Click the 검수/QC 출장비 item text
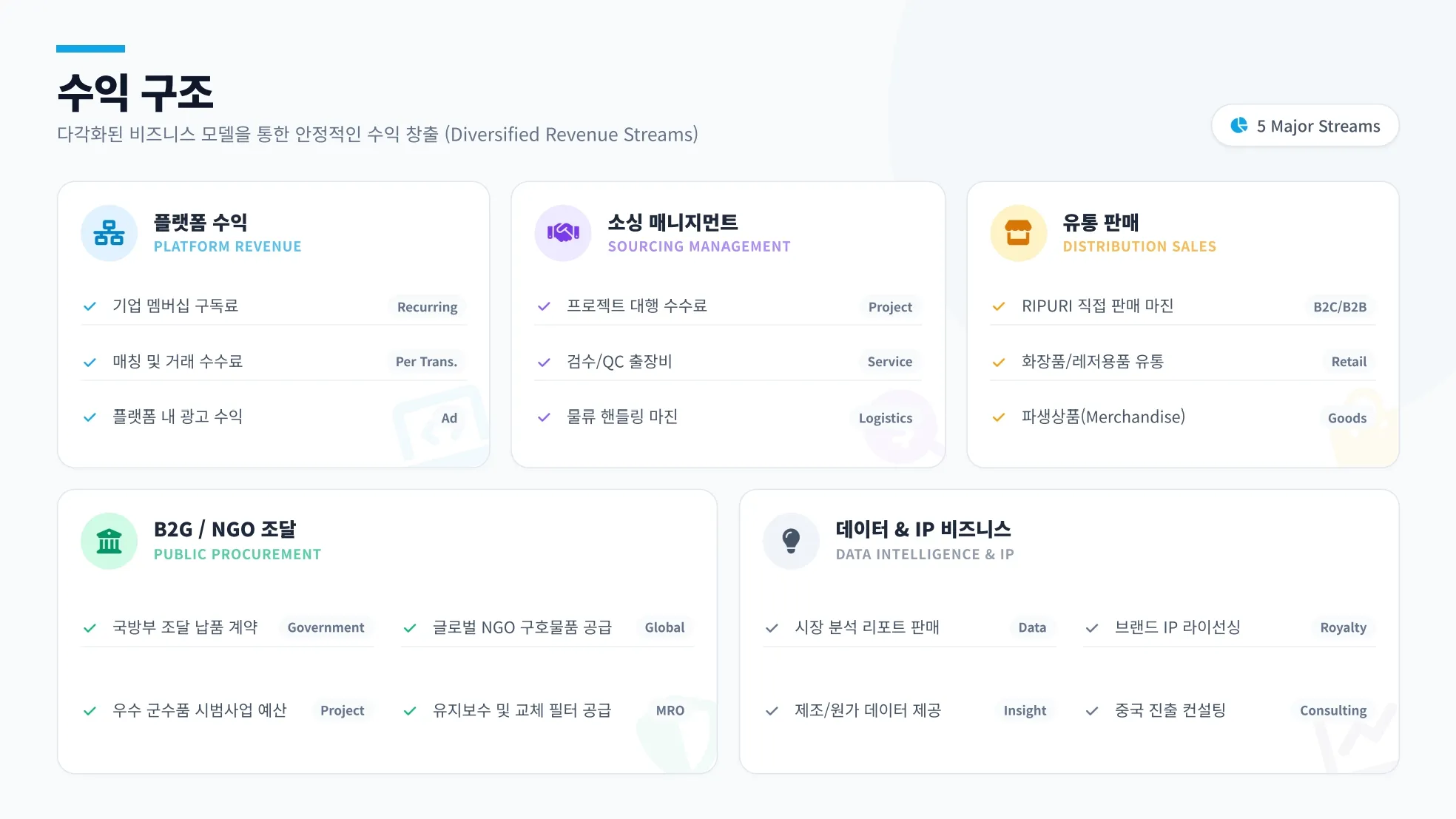 coord(619,361)
